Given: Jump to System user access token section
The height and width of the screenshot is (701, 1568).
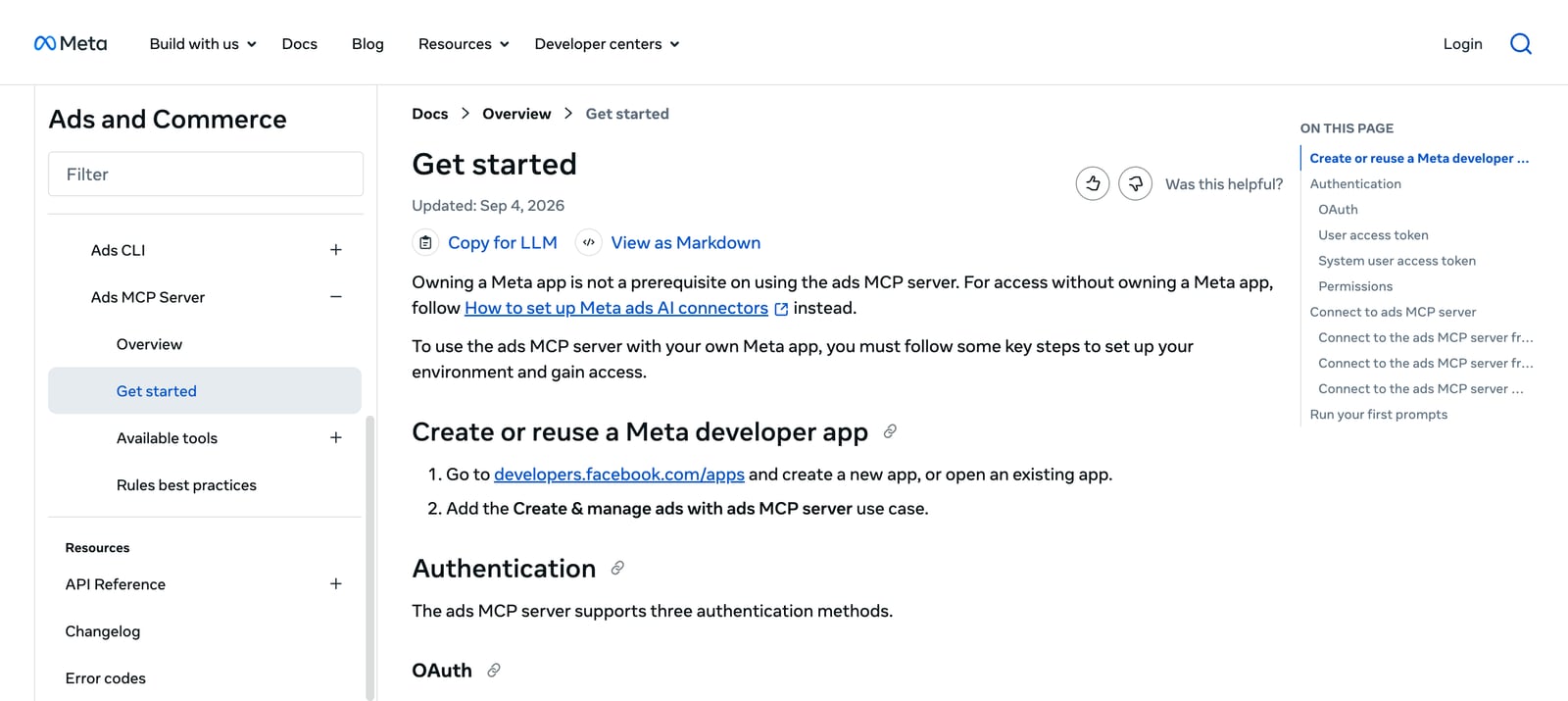Looking at the screenshot, I should [1396, 260].
